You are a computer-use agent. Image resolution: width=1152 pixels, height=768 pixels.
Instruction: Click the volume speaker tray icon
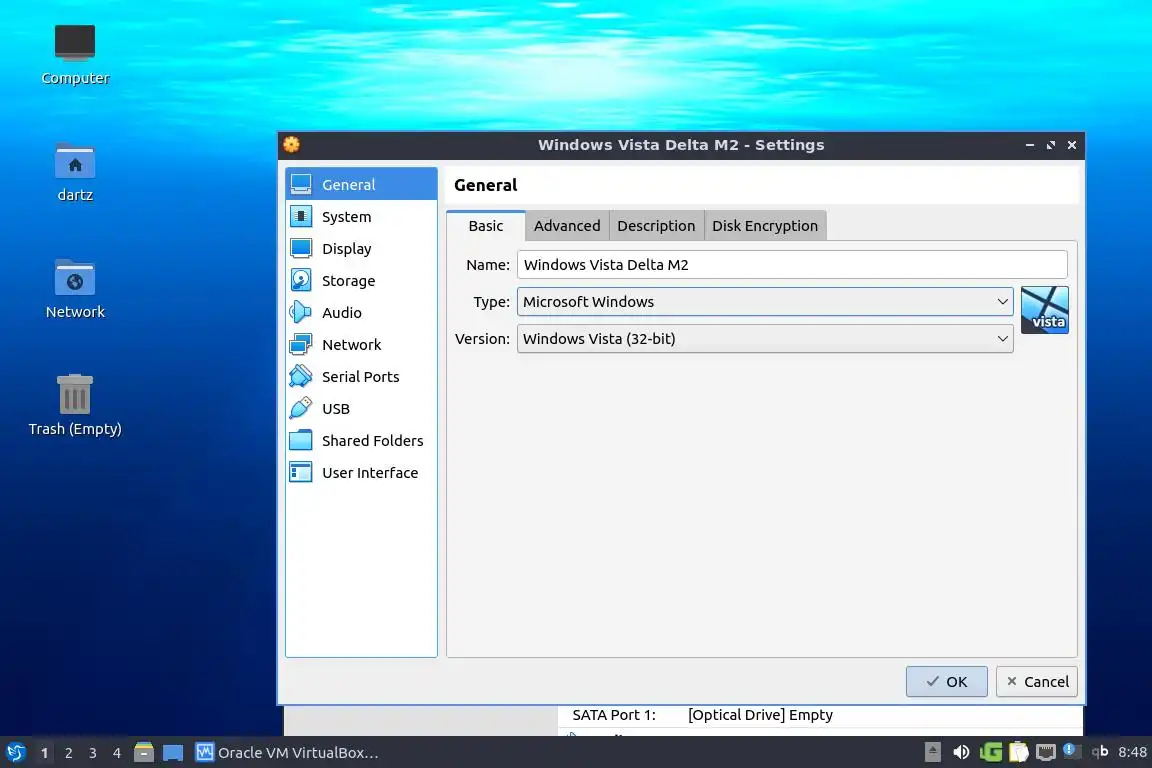[961, 752]
